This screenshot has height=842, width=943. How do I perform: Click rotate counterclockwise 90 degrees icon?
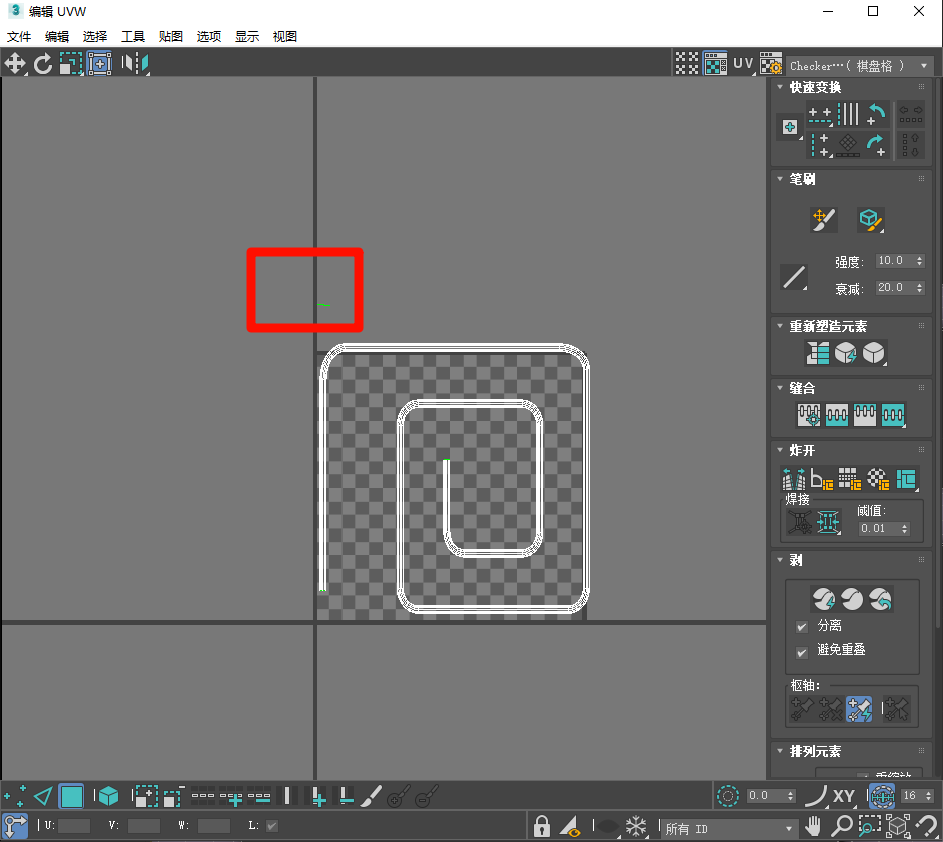pyautogui.click(x=876, y=114)
